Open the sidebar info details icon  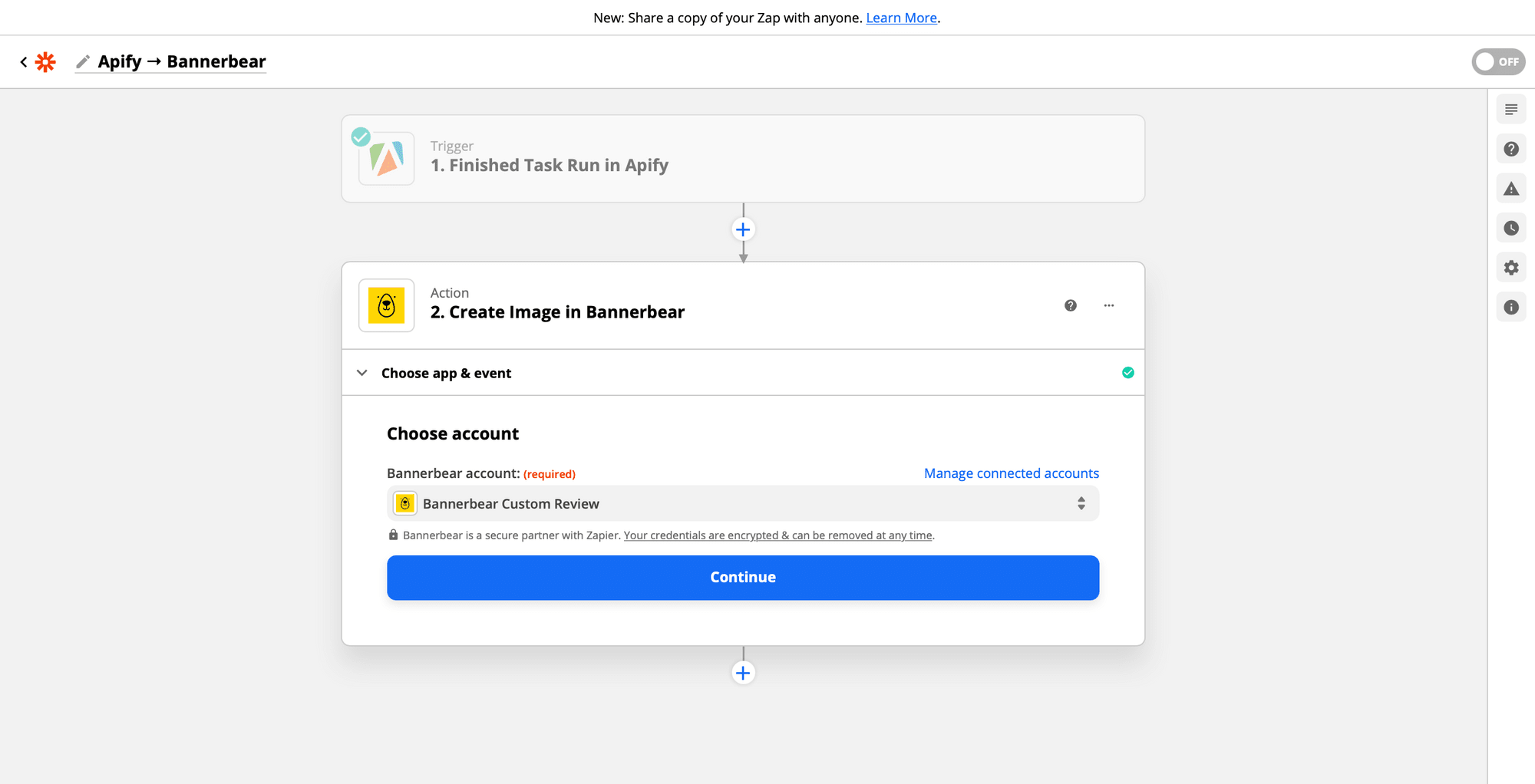pos(1511,307)
